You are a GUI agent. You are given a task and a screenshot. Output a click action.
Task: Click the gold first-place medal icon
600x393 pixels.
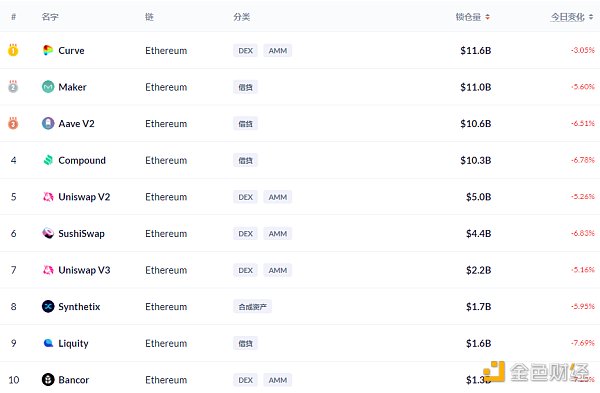point(13,50)
